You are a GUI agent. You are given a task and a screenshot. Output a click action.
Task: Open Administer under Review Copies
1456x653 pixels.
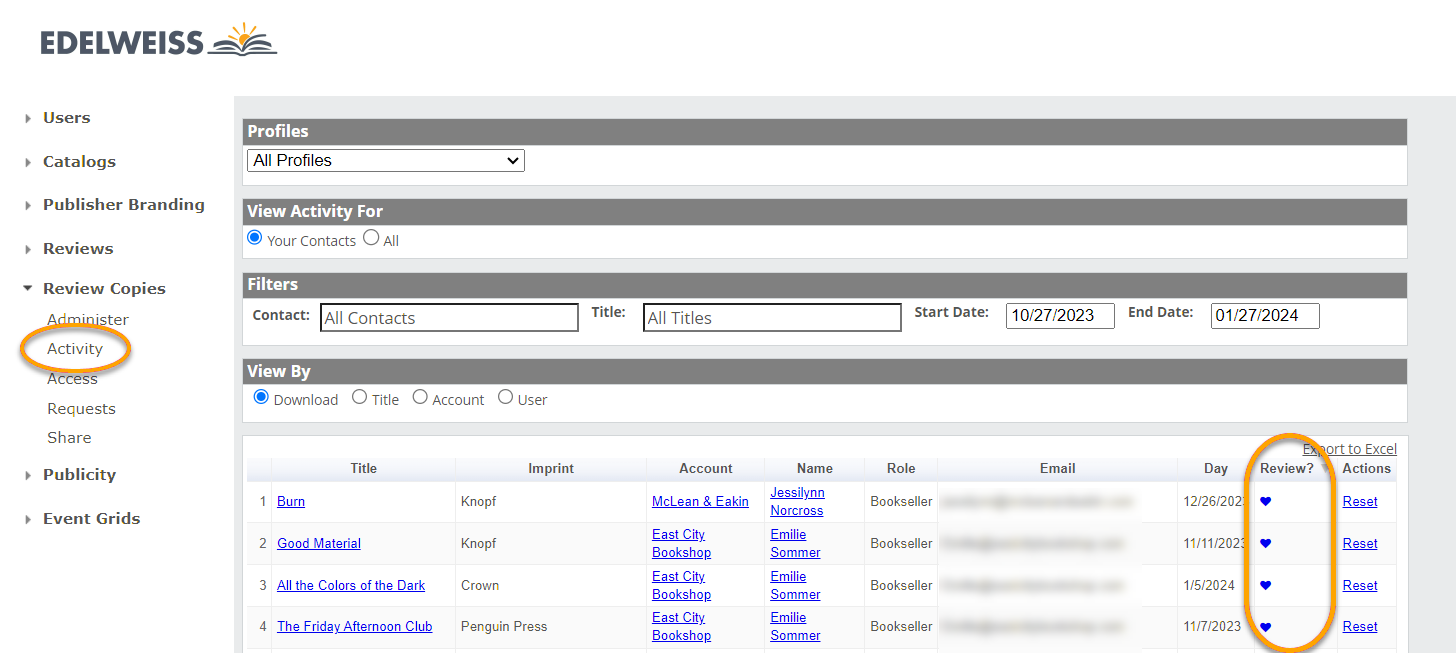pyautogui.click(x=88, y=320)
